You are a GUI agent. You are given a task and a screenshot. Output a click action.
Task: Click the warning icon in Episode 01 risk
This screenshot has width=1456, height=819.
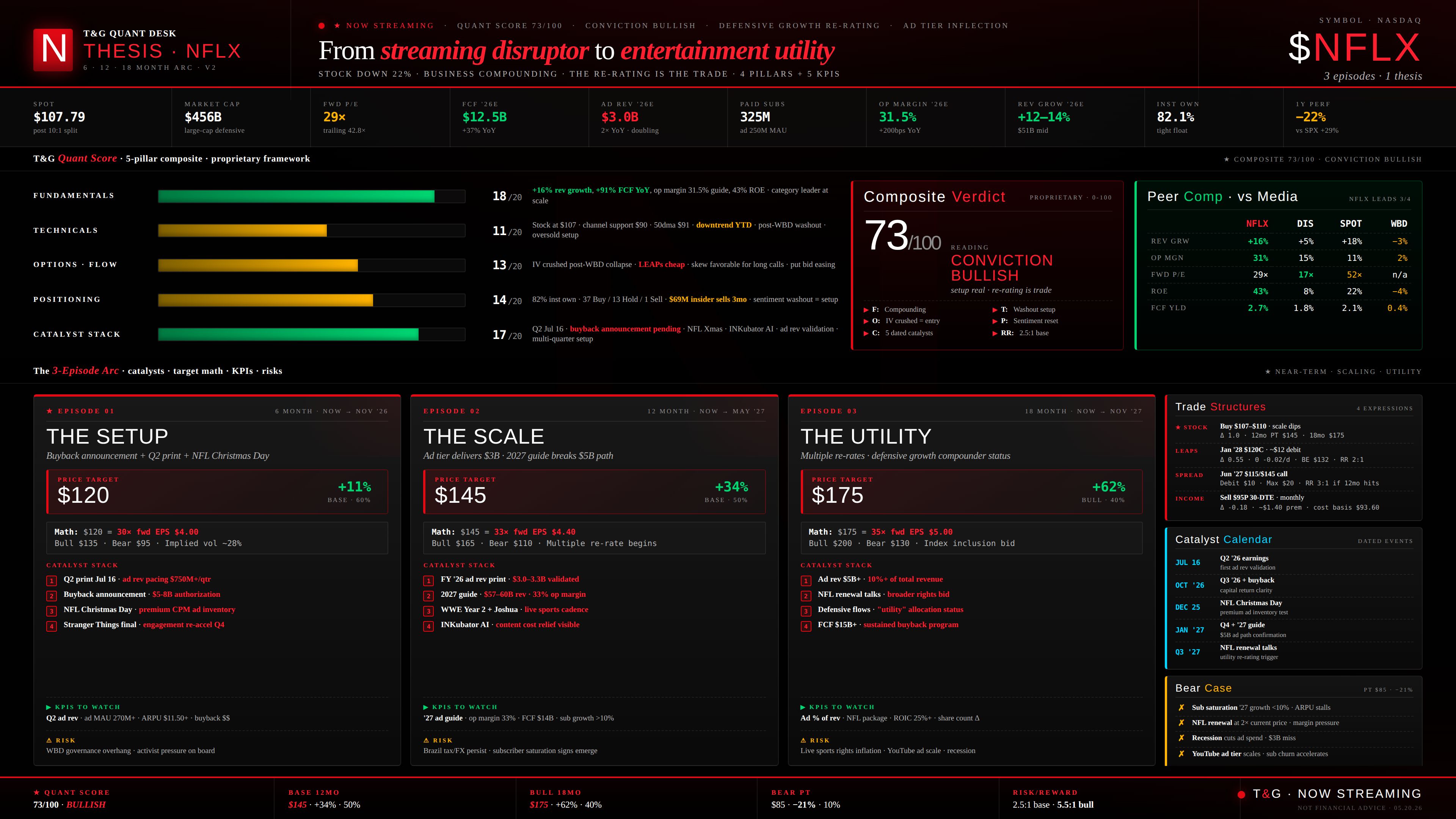pos(49,741)
